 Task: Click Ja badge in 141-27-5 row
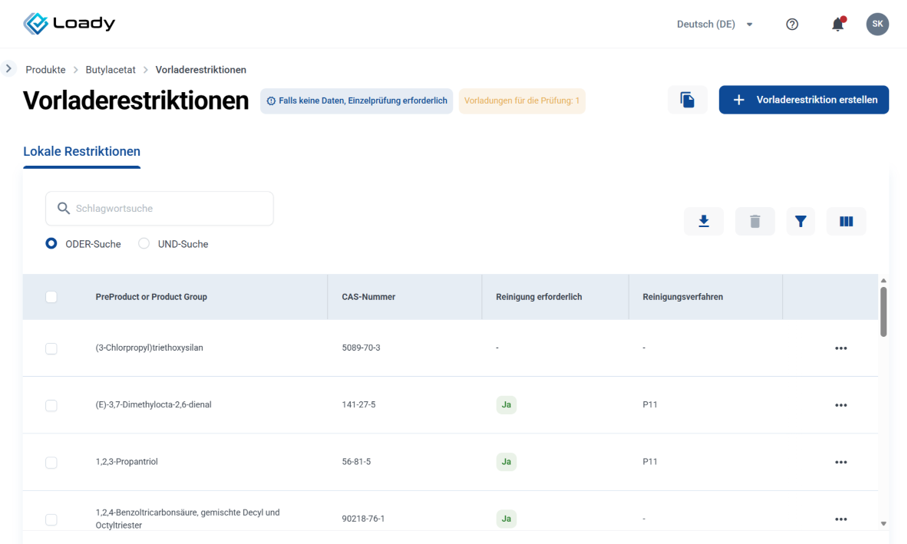coord(506,405)
